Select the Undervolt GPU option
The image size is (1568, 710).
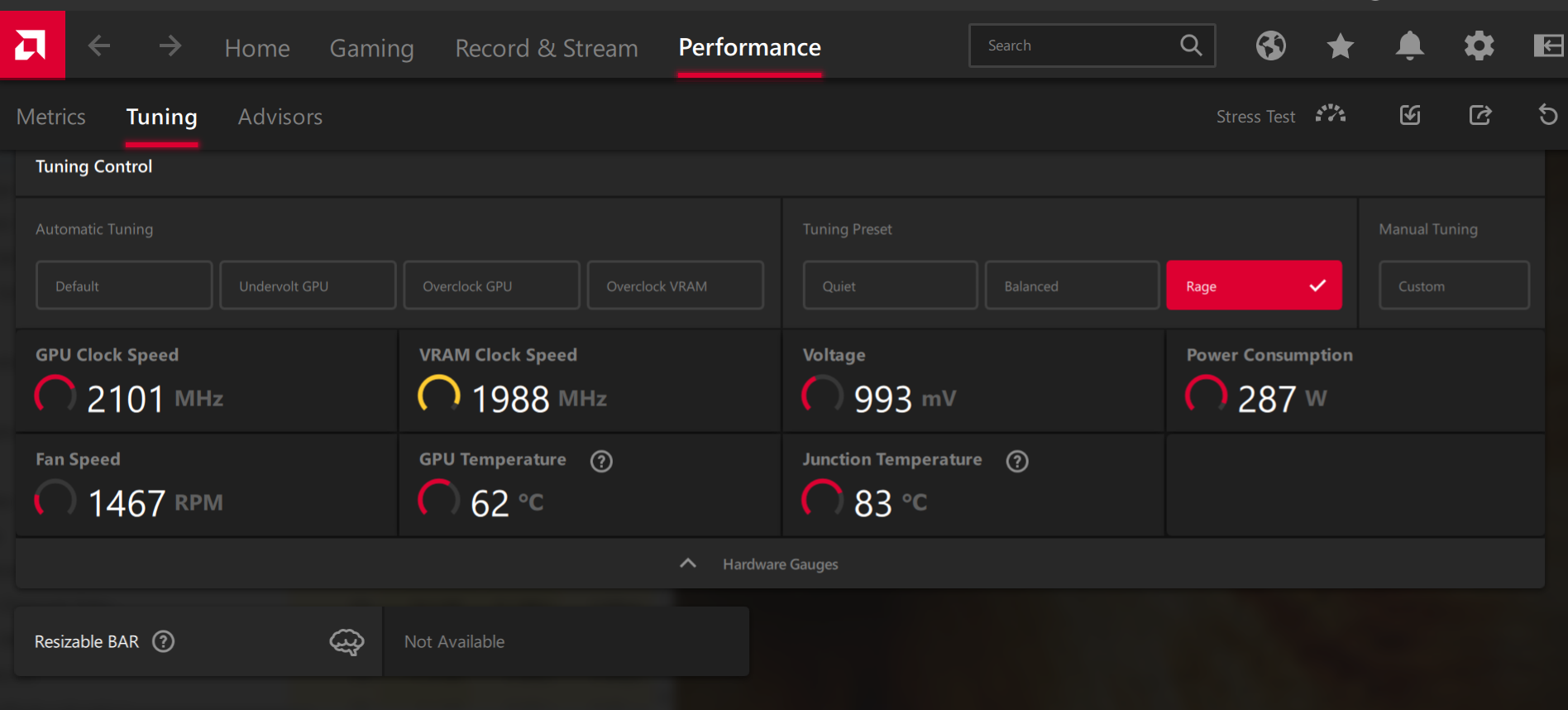(308, 285)
